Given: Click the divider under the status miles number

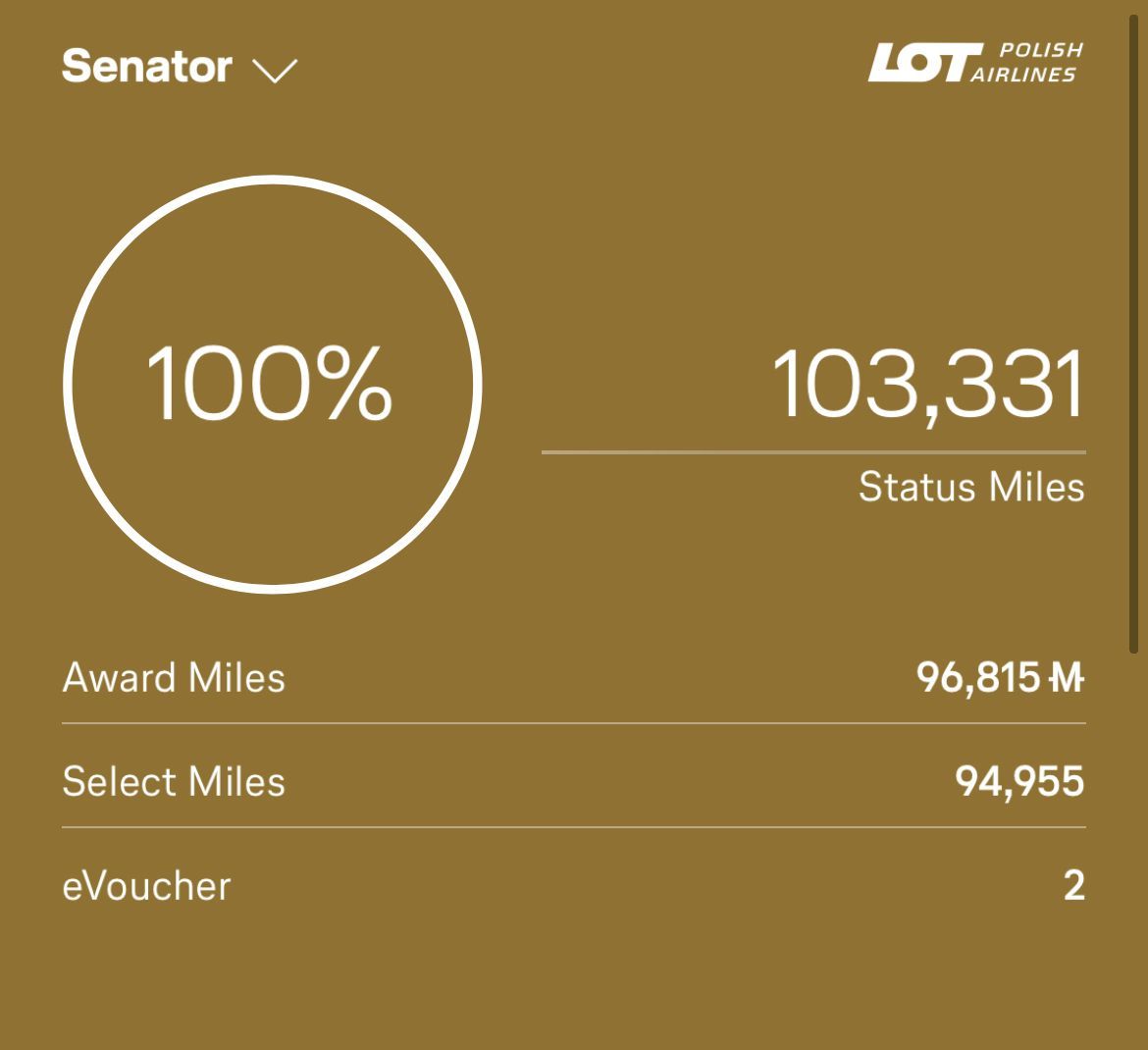Looking at the screenshot, I should point(813,452).
